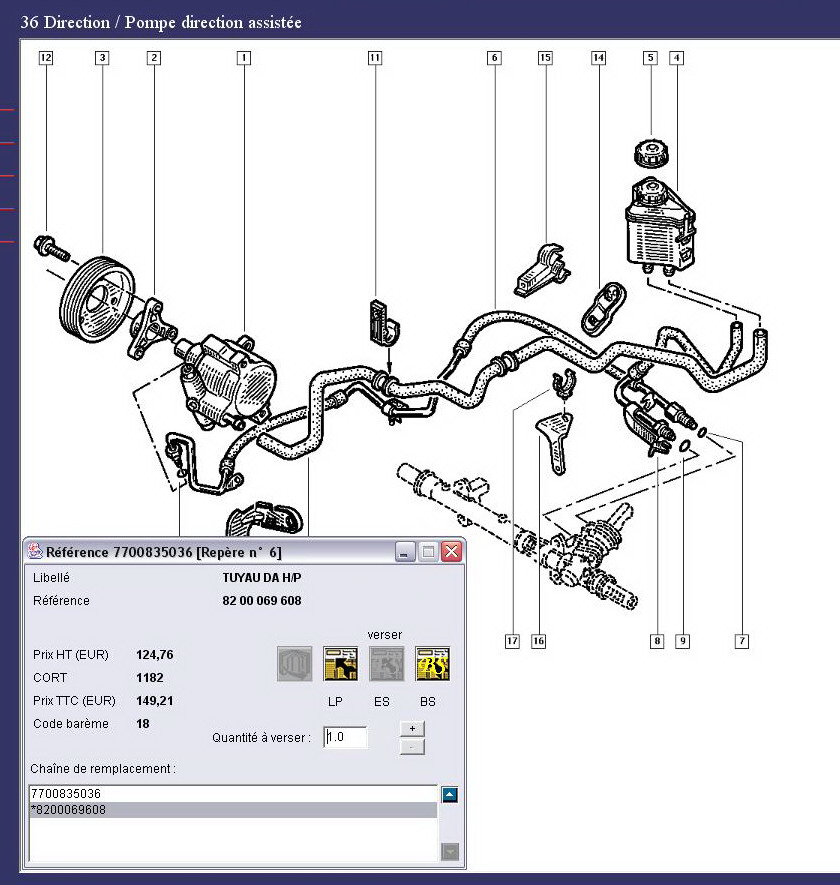Decrease quantity with the minus button
Image resolution: width=840 pixels, height=885 pixels.
pyautogui.click(x=412, y=746)
